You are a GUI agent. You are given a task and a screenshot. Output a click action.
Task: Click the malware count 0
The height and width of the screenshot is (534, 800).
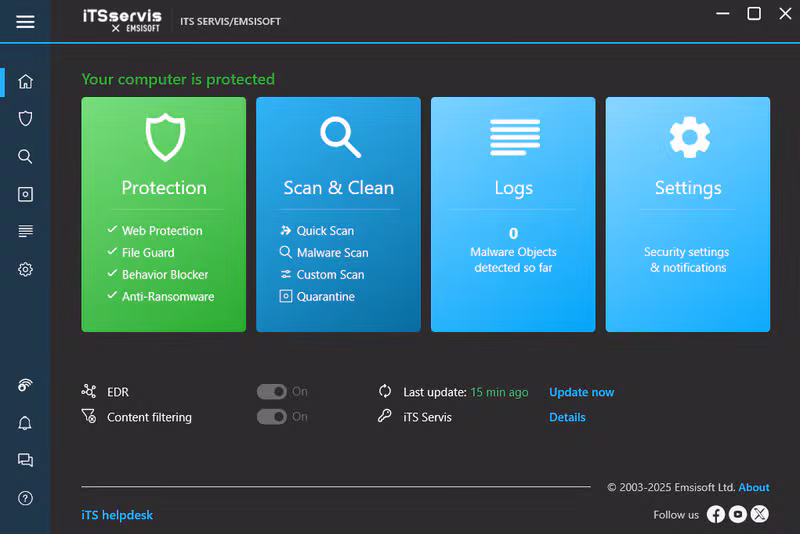513,233
